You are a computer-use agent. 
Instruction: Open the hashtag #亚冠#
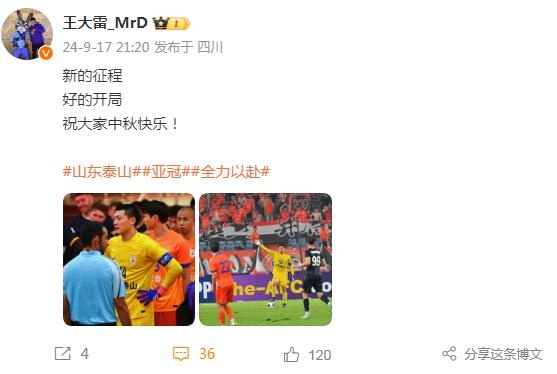(166, 172)
